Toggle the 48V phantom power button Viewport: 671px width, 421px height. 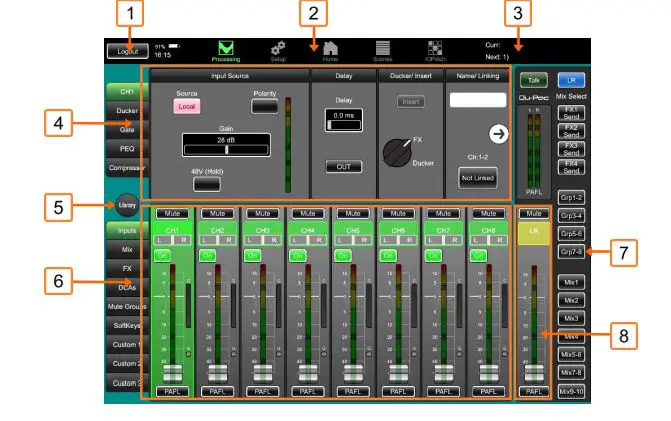click(x=206, y=182)
